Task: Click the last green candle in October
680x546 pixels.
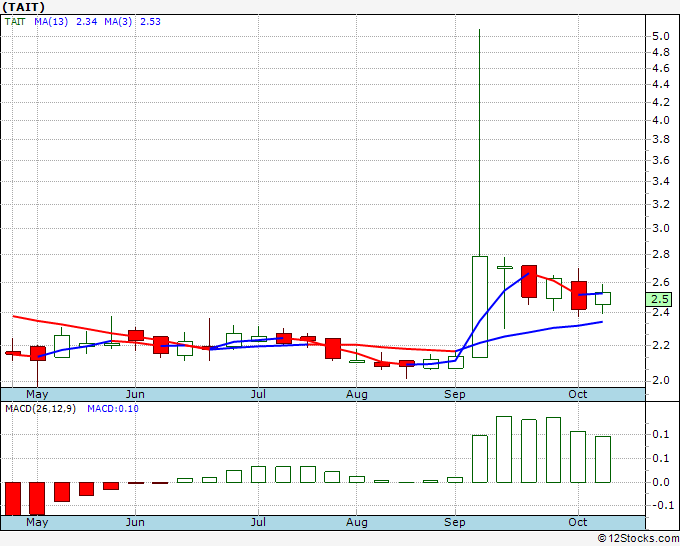Action: (603, 298)
